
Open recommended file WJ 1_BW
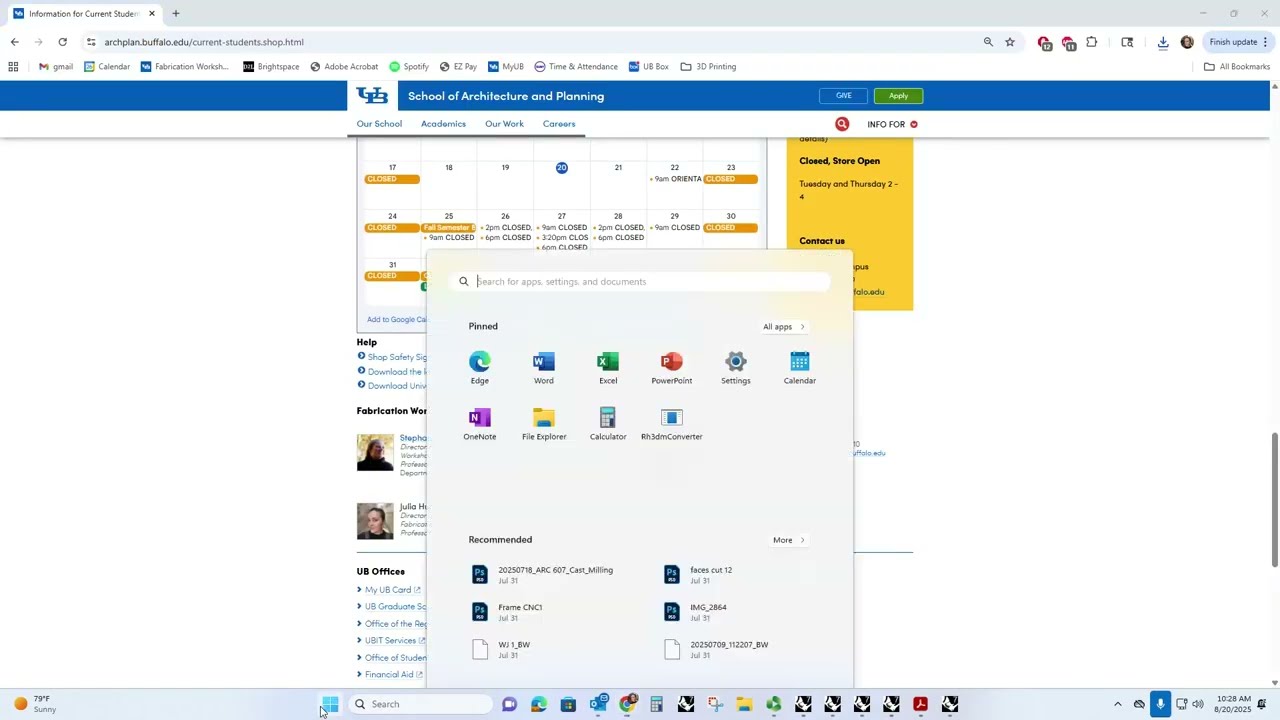tap(503, 649)
